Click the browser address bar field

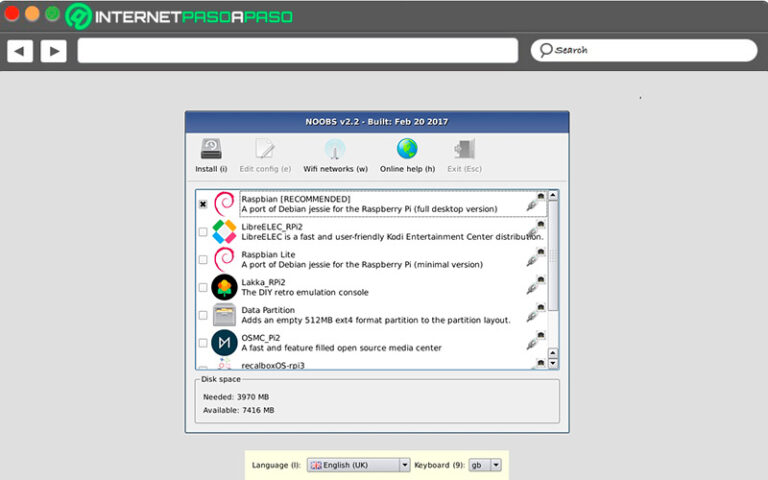point(298,50)
